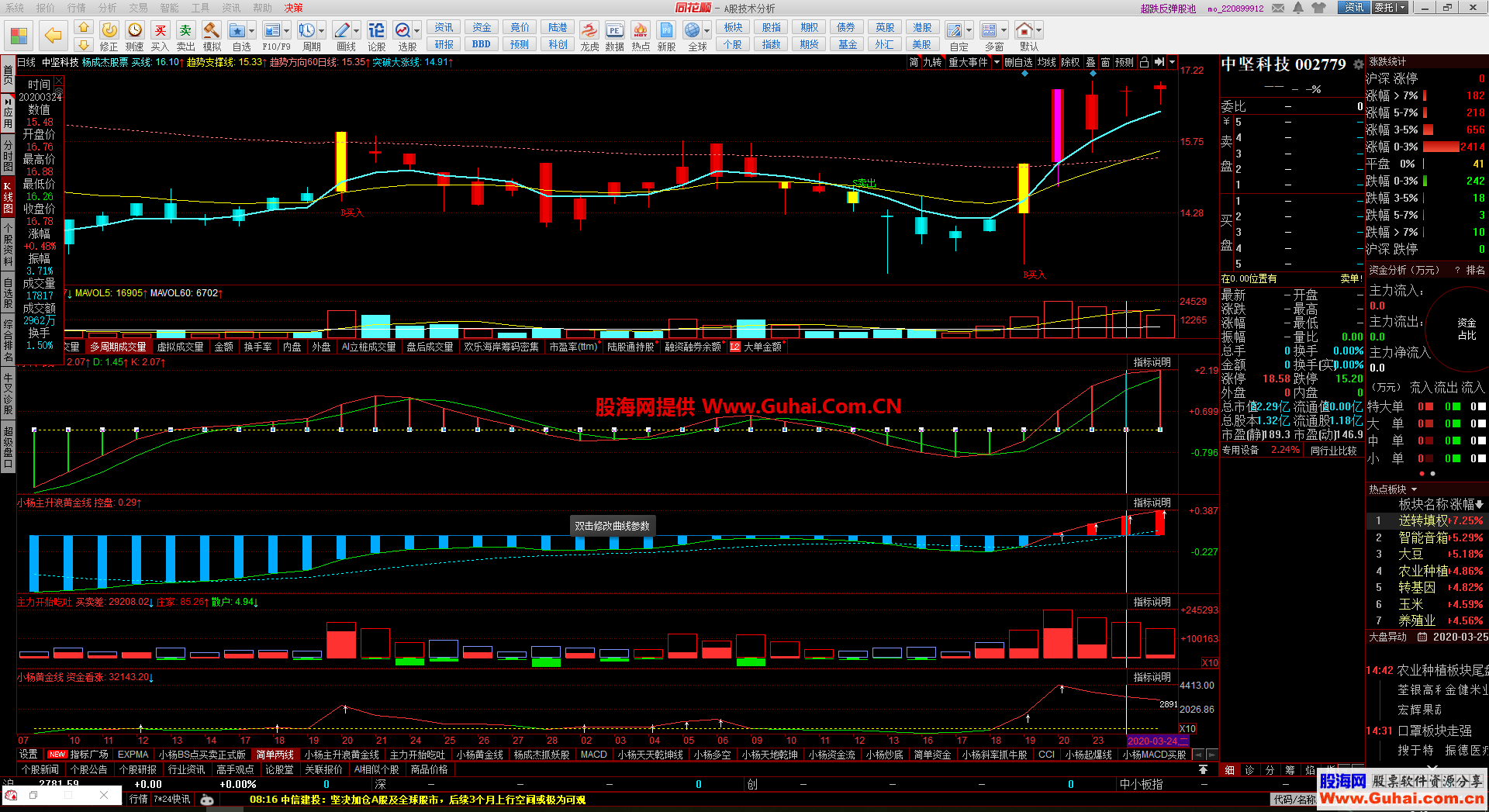The height and width of the screenshot is (812, 1489).
Task: Click the 资讯 news button
Action: 444,27
